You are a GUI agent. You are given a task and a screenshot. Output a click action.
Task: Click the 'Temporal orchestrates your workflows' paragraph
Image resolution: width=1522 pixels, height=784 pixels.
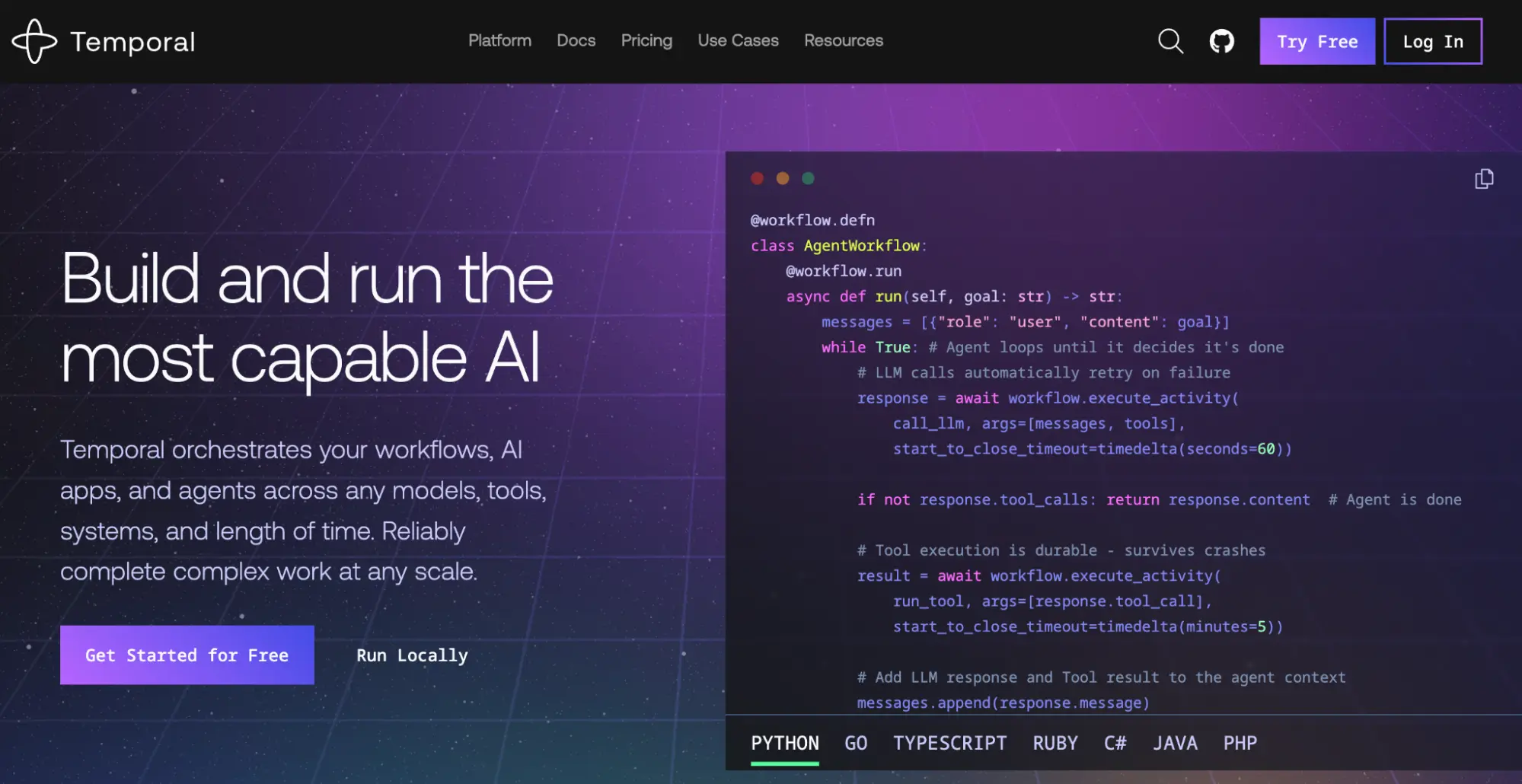tap(304, 510)
